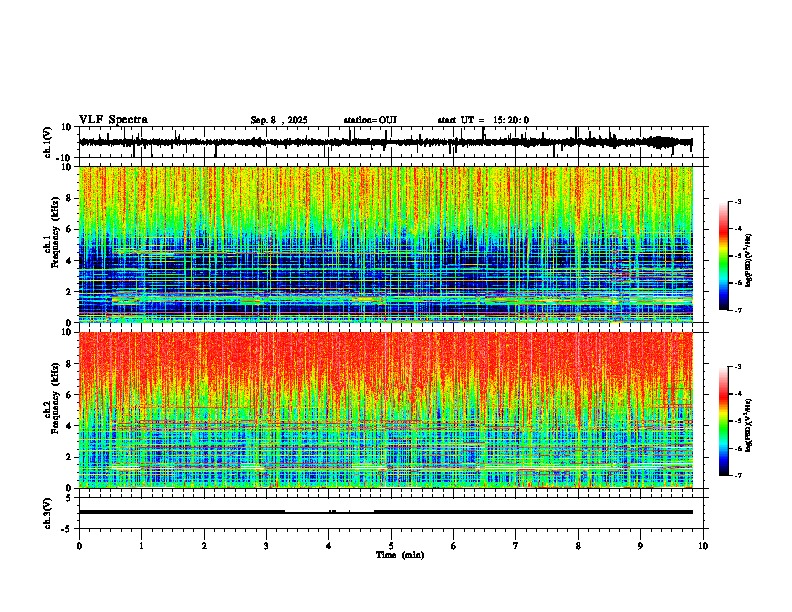The height and width of the screenshot is (612, 792).
Task: Click the "VLF Spectra" plot title
Action: coord(113,119)
